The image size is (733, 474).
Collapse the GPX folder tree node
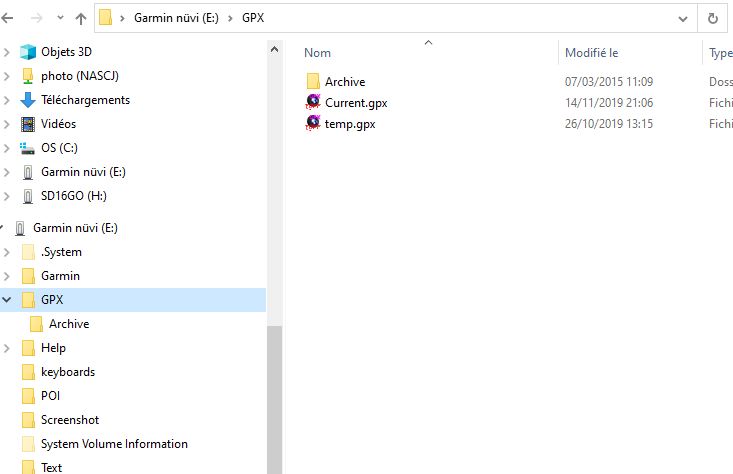click(x=8, y=300)
